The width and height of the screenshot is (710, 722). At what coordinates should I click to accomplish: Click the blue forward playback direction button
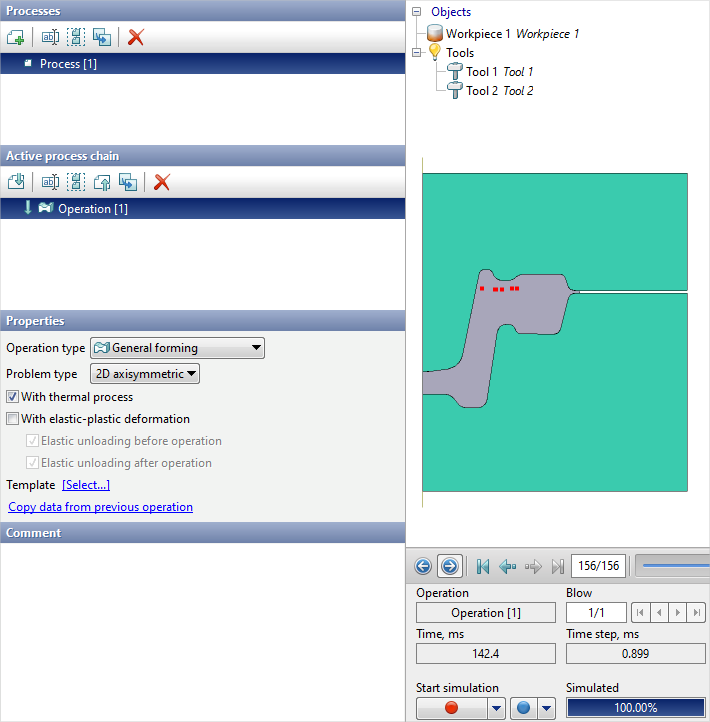[449, 567]
